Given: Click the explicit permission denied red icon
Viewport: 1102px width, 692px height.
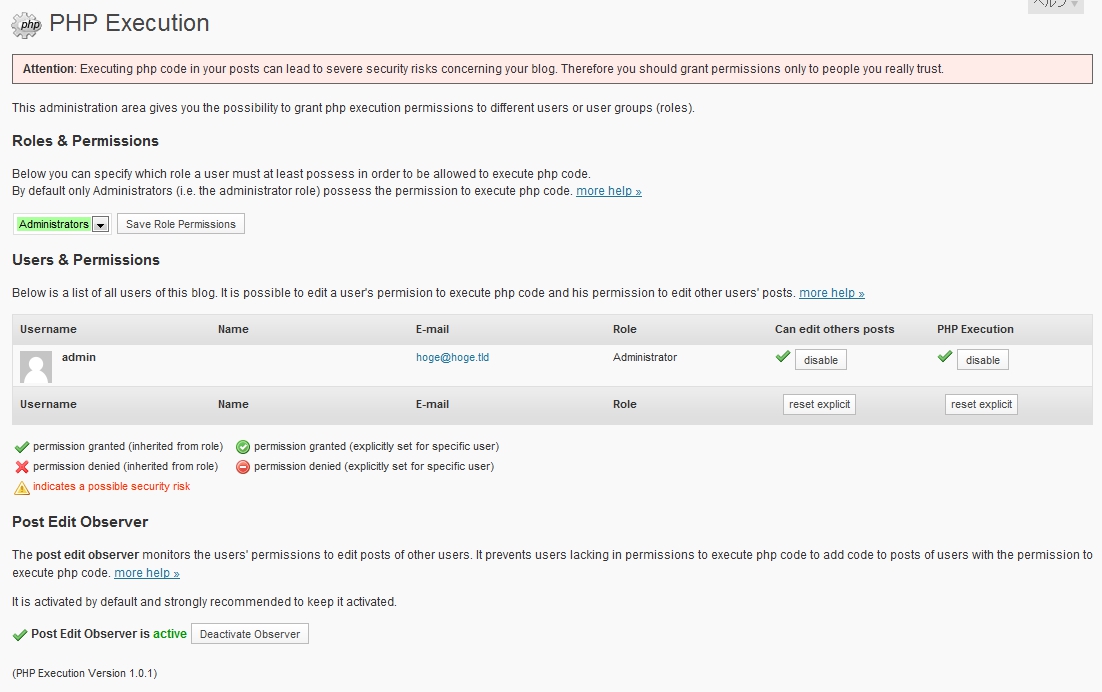Looking at the screenshot, I should tap(243, 467).
